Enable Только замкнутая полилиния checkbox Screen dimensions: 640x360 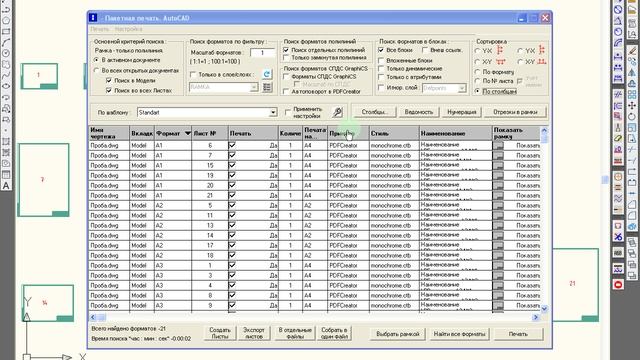(x=286, y=58)
